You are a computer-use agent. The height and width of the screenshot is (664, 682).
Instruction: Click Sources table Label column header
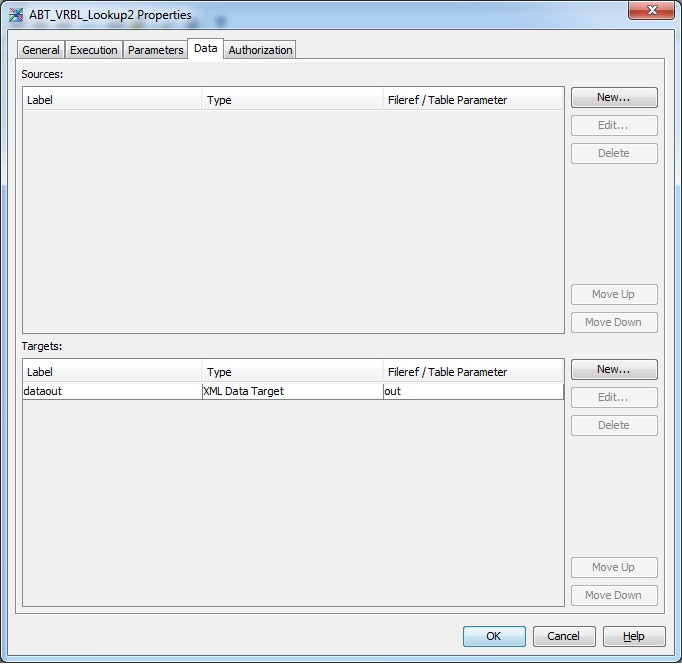click(112, 100)
